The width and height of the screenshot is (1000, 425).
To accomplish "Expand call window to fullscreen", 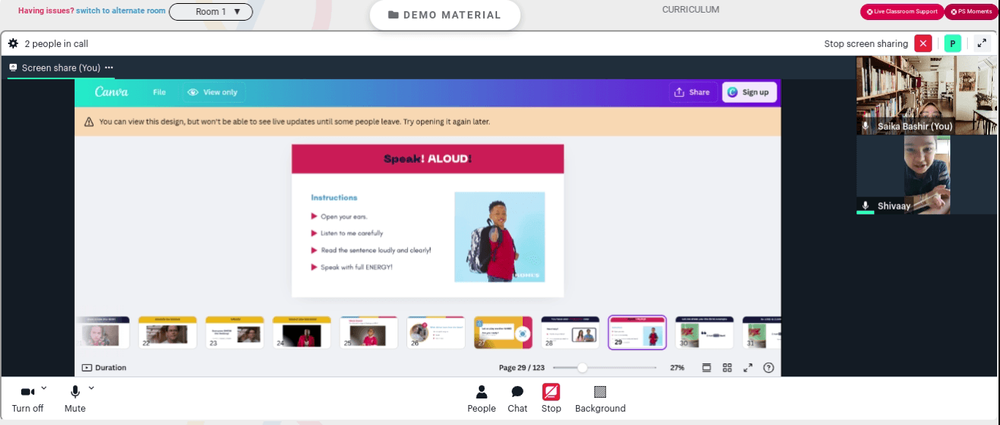I will 981,43.
